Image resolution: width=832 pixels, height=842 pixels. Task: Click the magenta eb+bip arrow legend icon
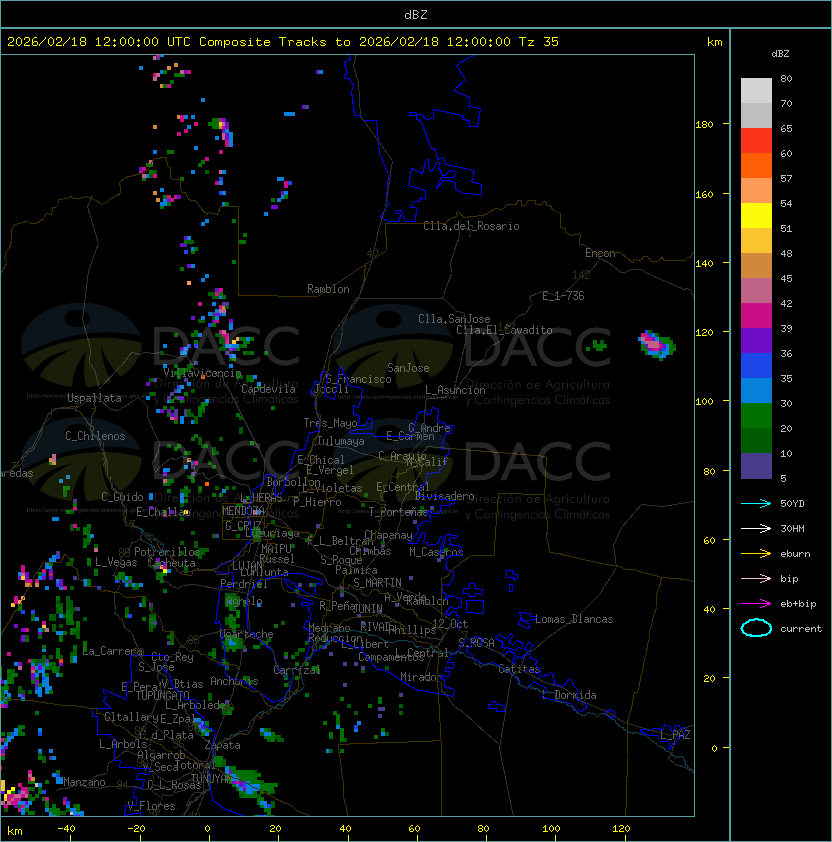[x=756, y=604]
